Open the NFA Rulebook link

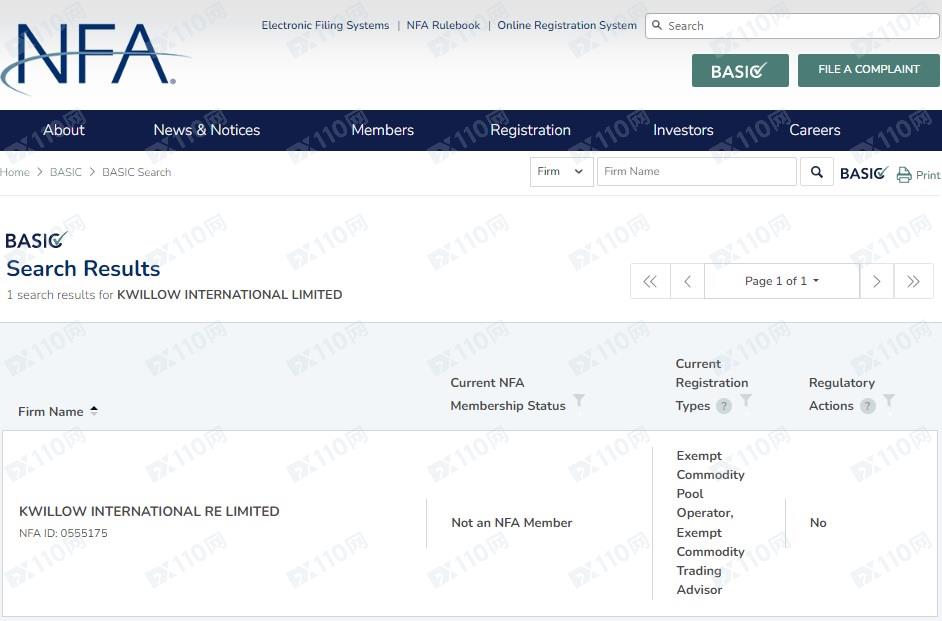point(443,26)
